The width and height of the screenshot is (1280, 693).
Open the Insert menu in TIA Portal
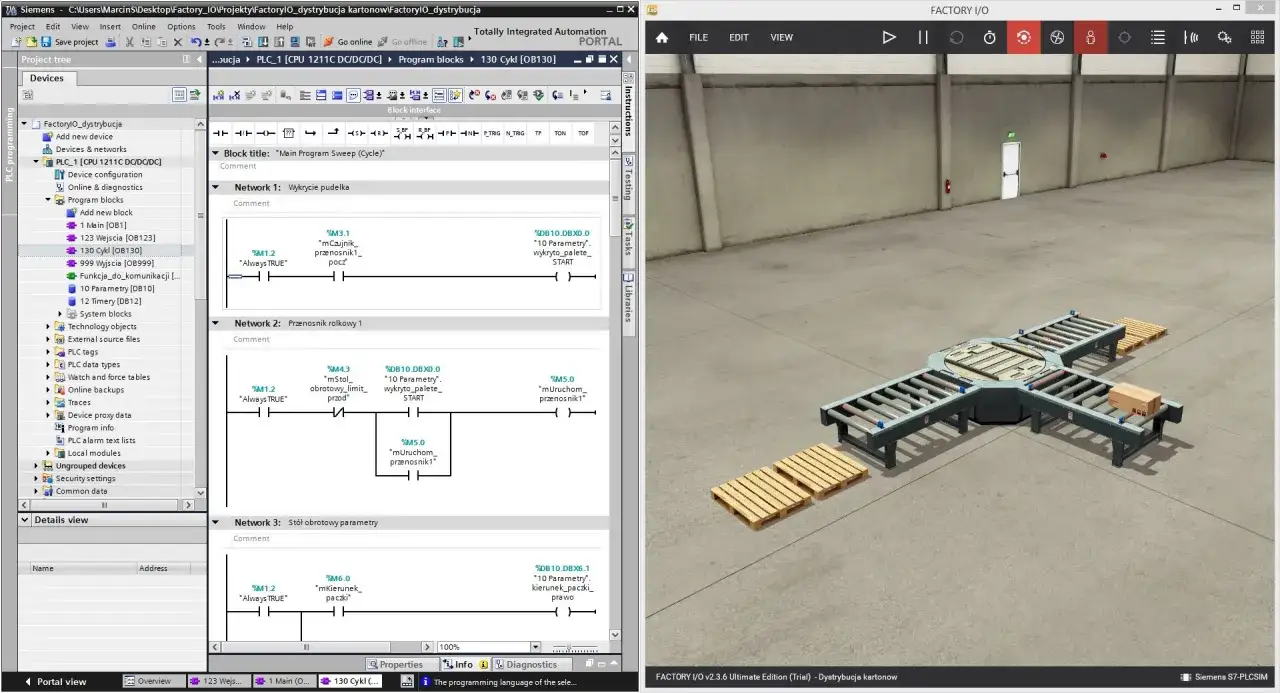point(110,27)
